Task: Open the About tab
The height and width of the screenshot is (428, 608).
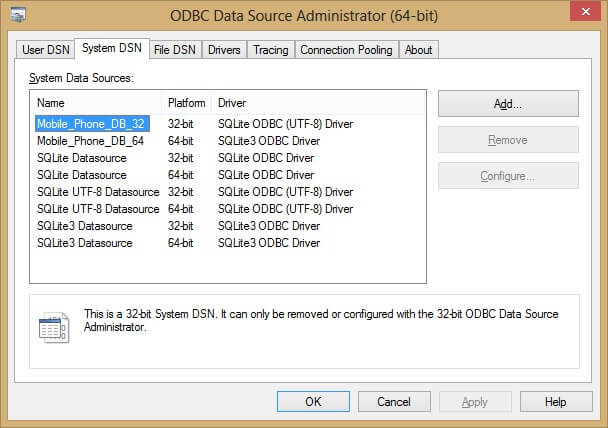Action: [x=419, y=50]
